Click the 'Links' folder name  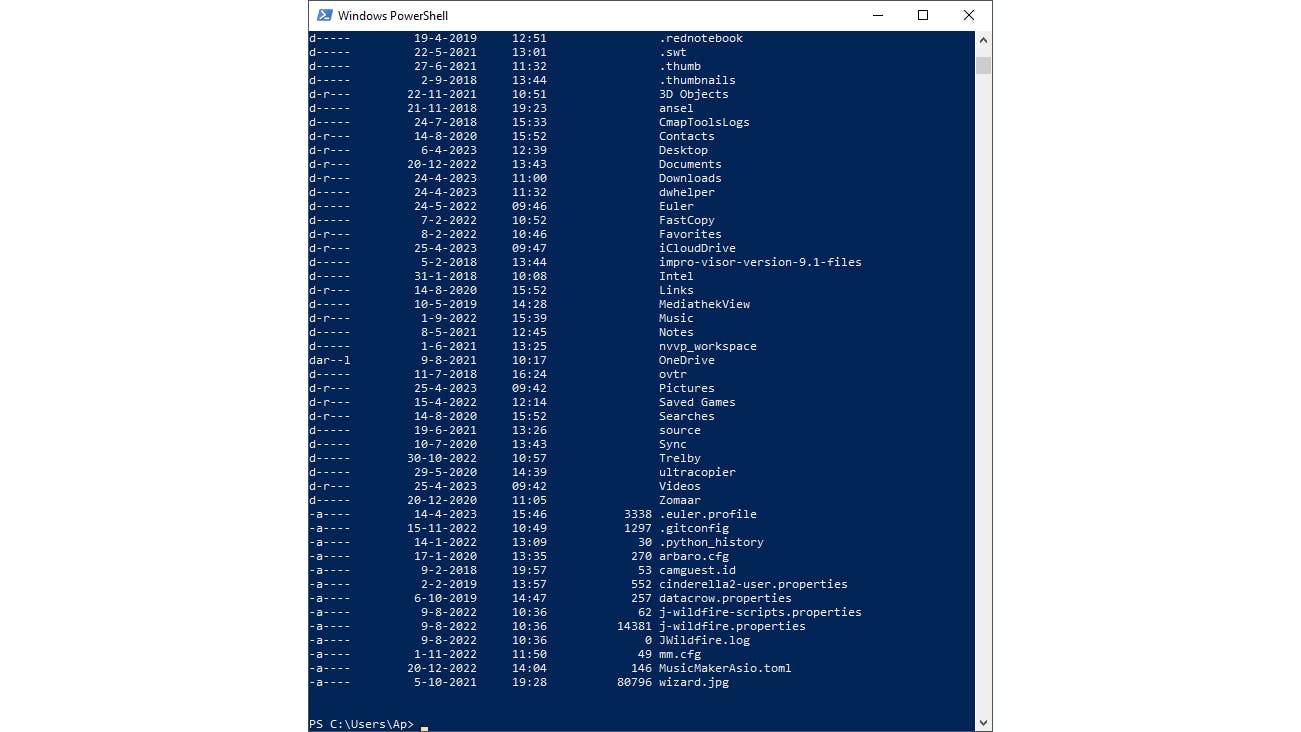[x=676, y=290]
